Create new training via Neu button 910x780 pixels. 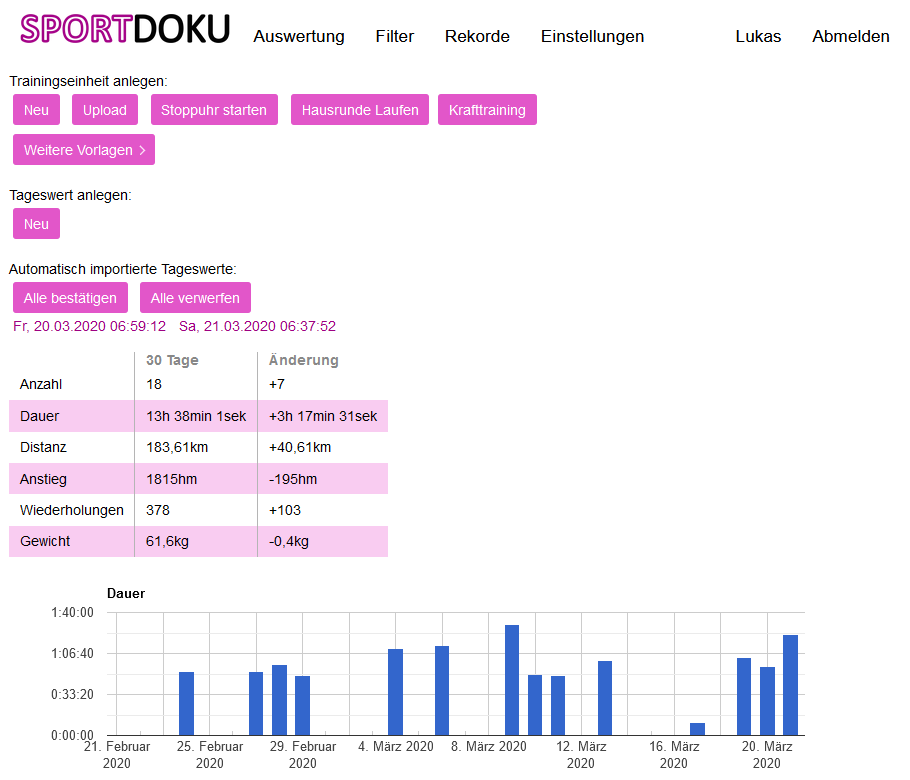[36, 110]
